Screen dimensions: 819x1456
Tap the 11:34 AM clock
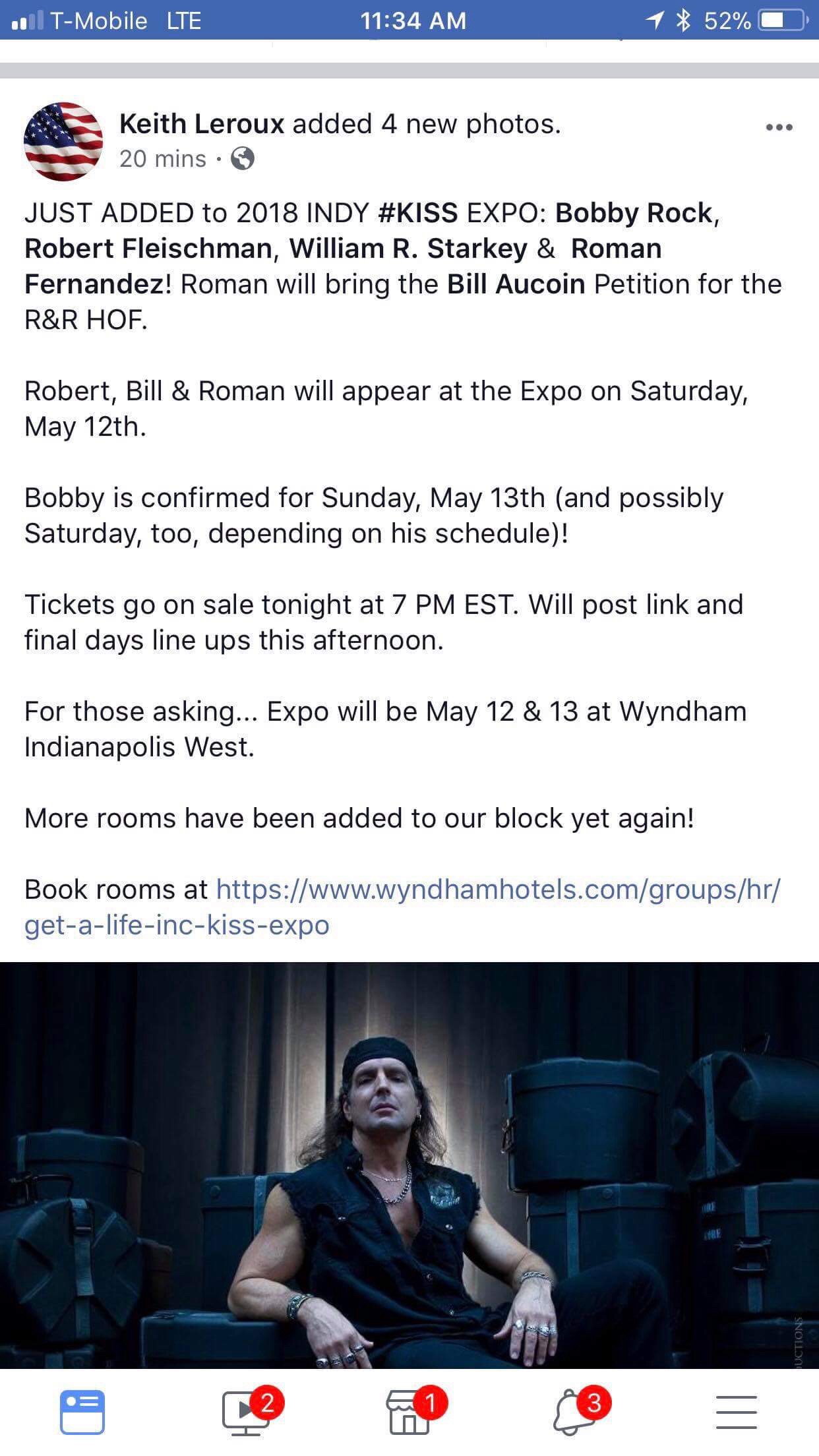[x=413, y=21]
